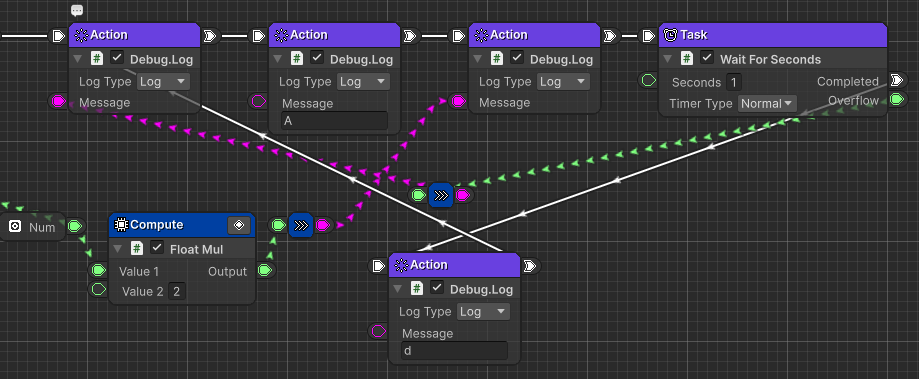Image resolution: width=919 pixels, height=379 pixels.
Task: Click the Seconds value field
Action: tap(734, 82)
